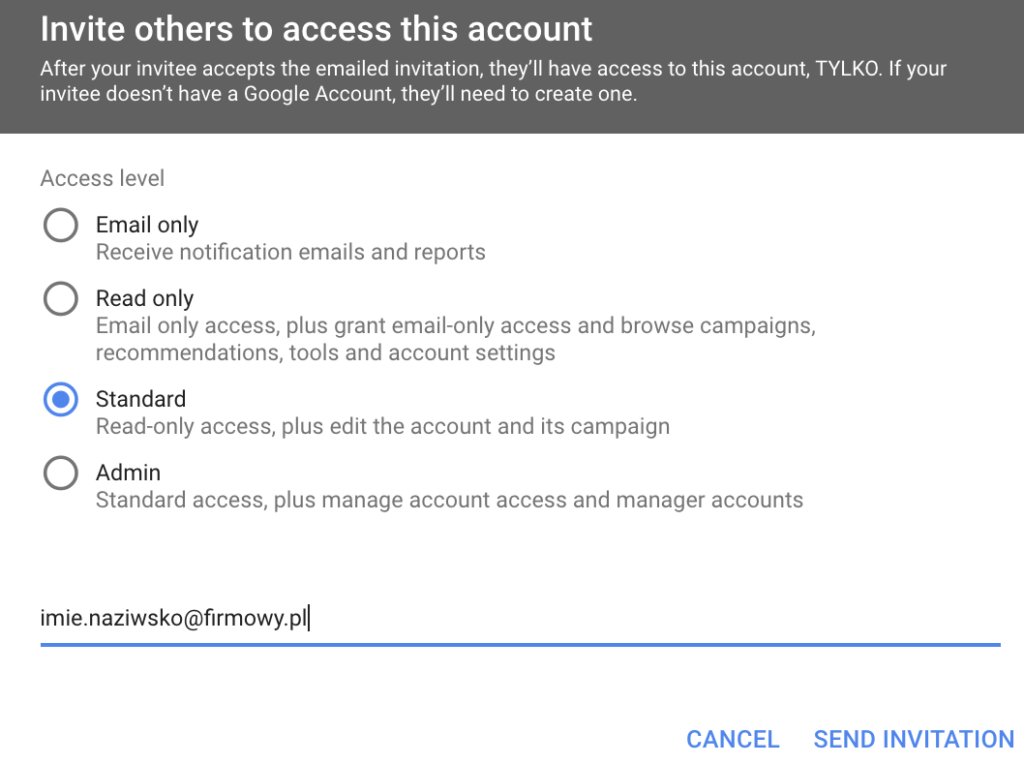Click the "Standard" option label text
Screen dimensions: 1024x765
pyautogui.click(x=141, y=399)
